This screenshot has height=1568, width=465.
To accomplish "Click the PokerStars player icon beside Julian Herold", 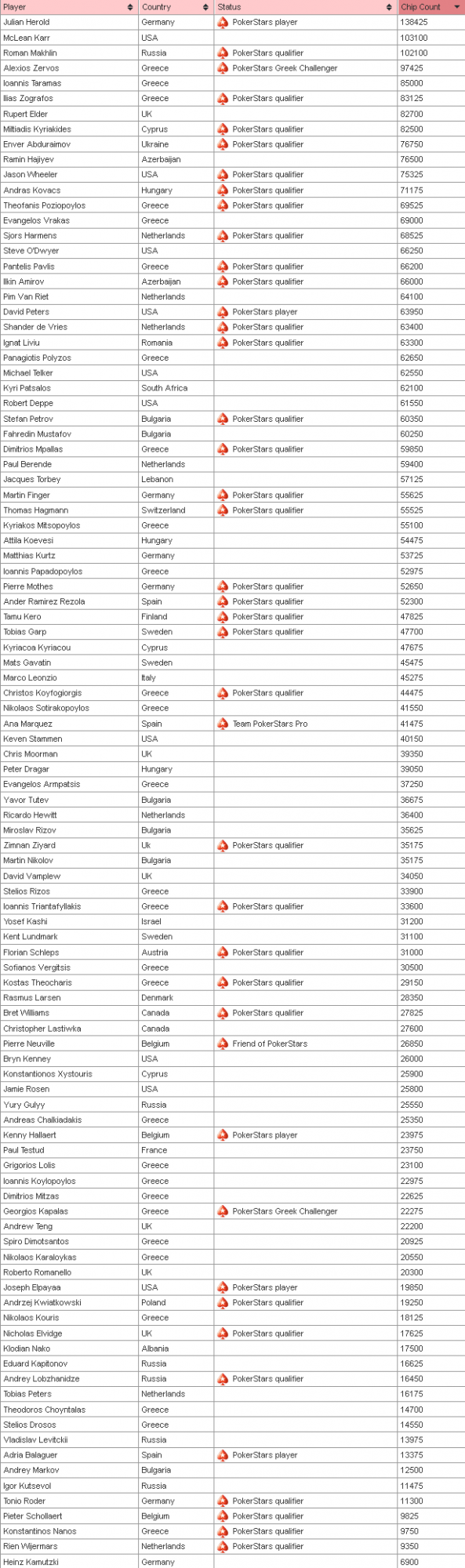I will pos(223,23).
